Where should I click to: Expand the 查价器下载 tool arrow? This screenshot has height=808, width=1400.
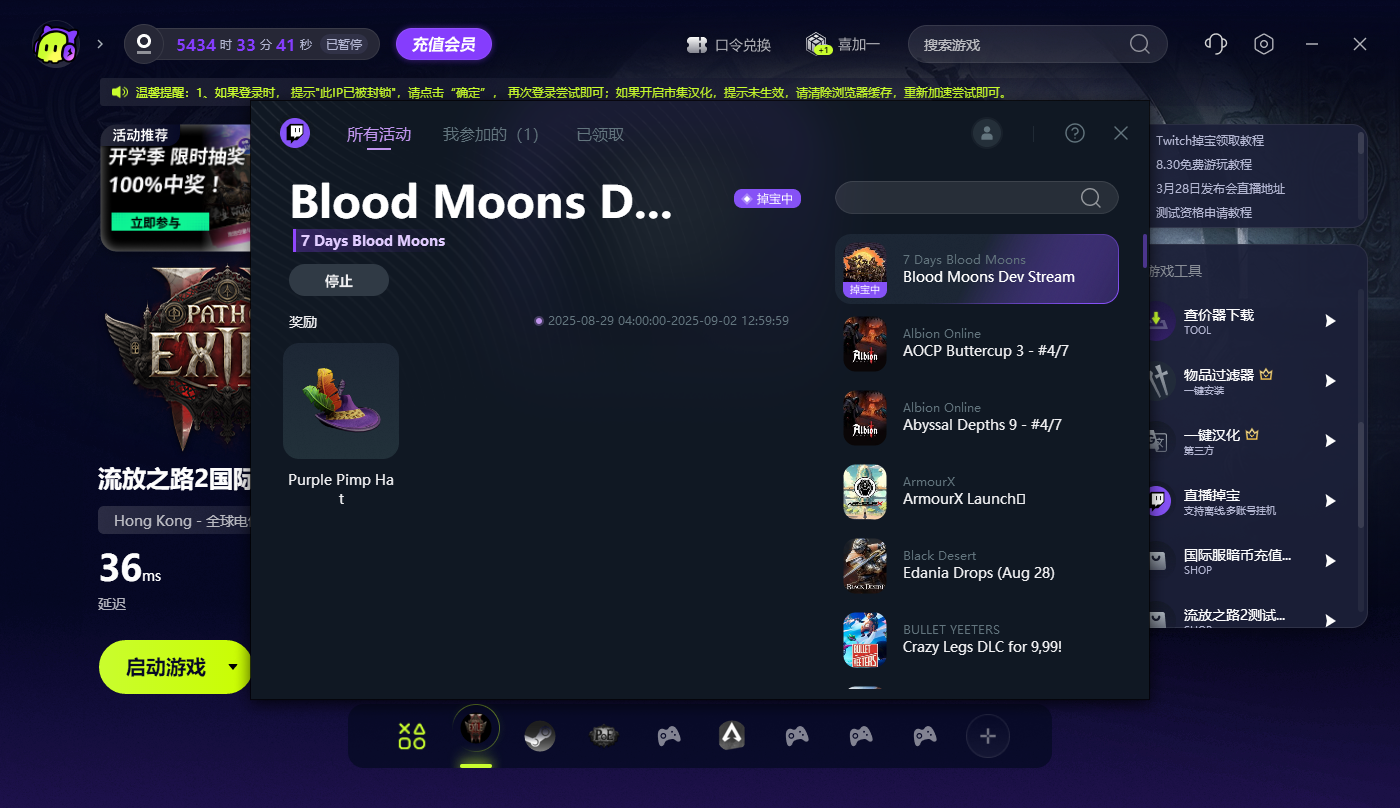click(1330, 321)
